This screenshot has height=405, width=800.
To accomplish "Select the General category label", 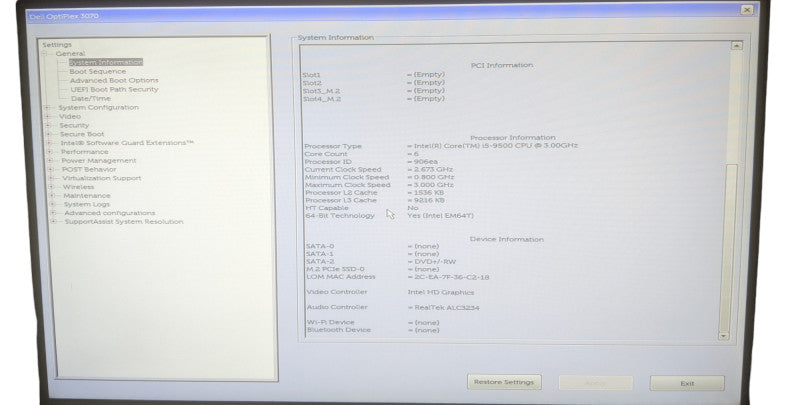I will click(x=70, y=54).
